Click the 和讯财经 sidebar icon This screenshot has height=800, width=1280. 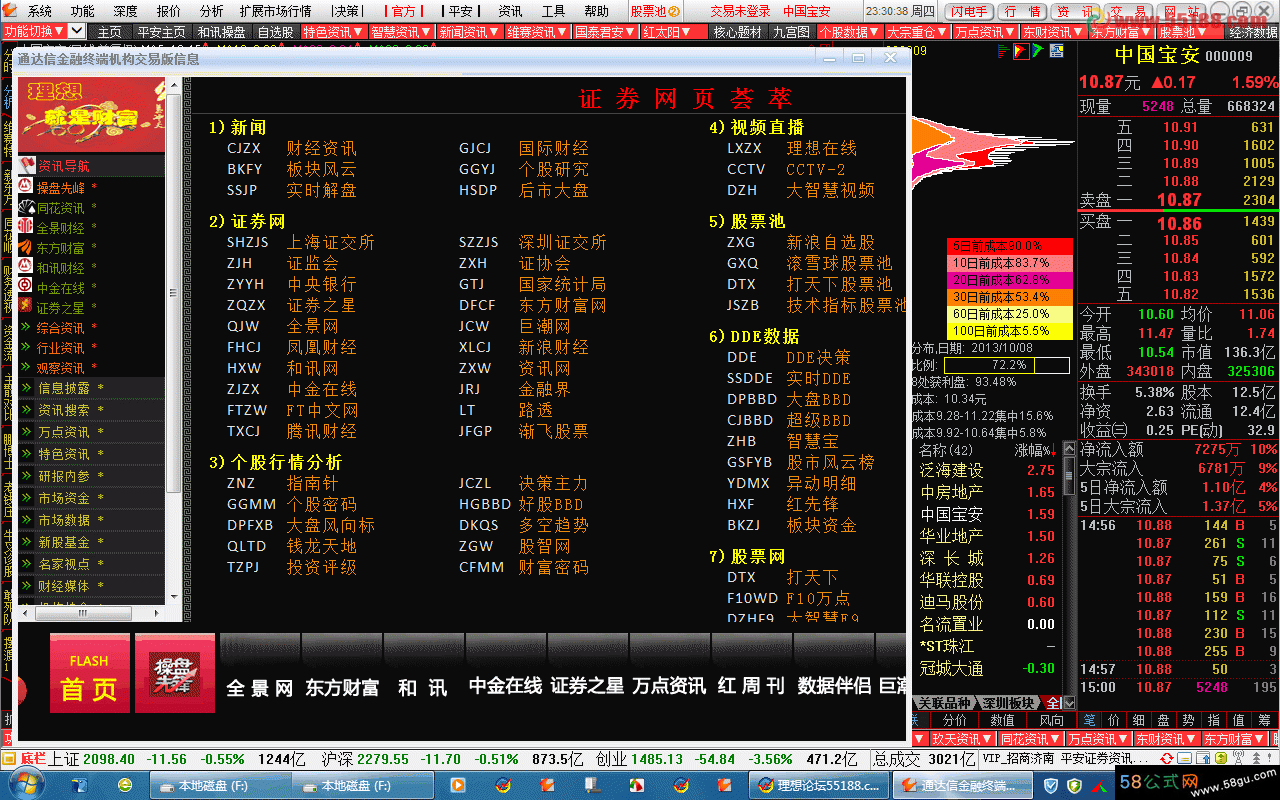click(x=27, y=267)
